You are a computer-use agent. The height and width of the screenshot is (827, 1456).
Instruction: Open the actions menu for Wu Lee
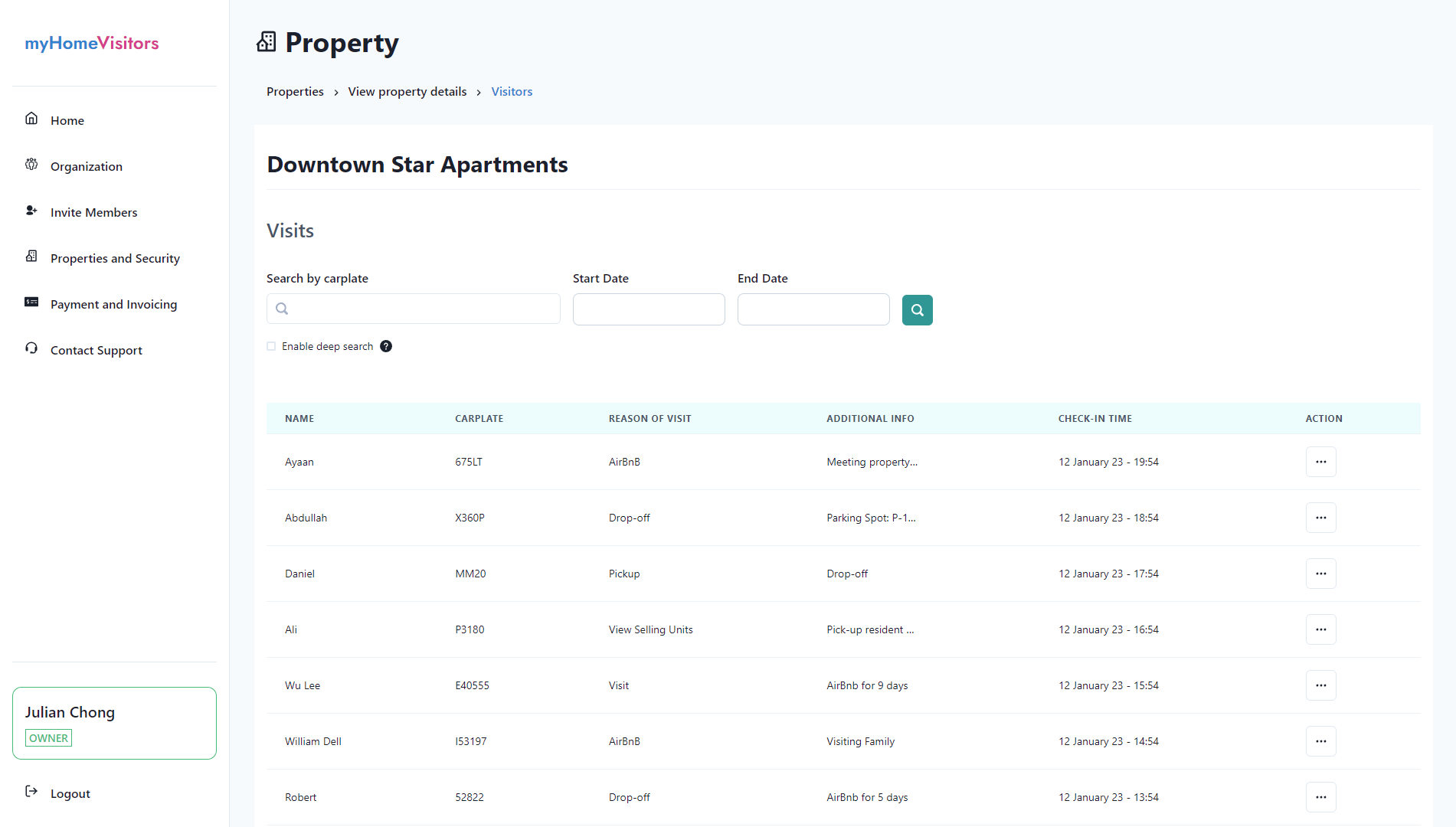pyautogui.click(x=1320, y=685)
